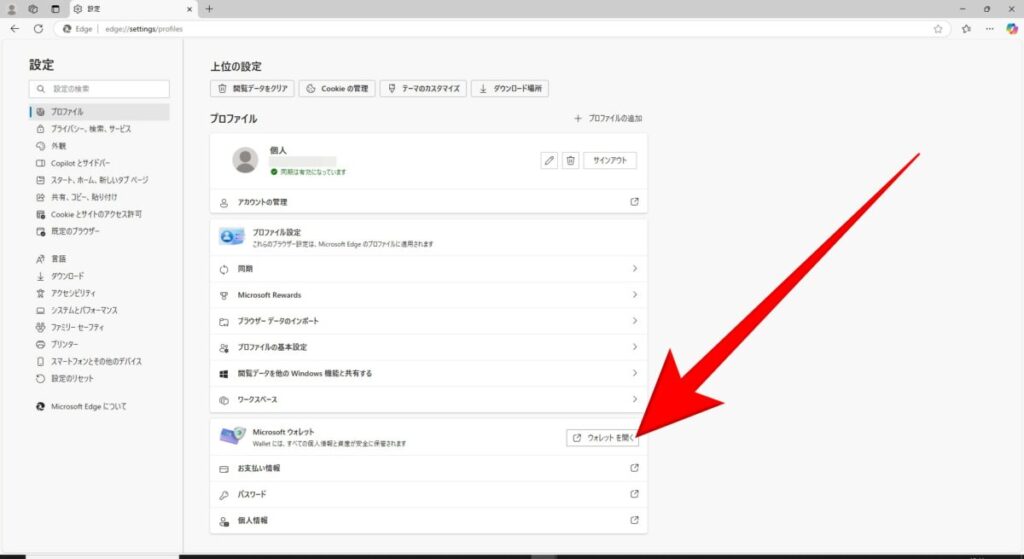
Task: Open the three-dot settings and more menu
Action: coord(988,29)
